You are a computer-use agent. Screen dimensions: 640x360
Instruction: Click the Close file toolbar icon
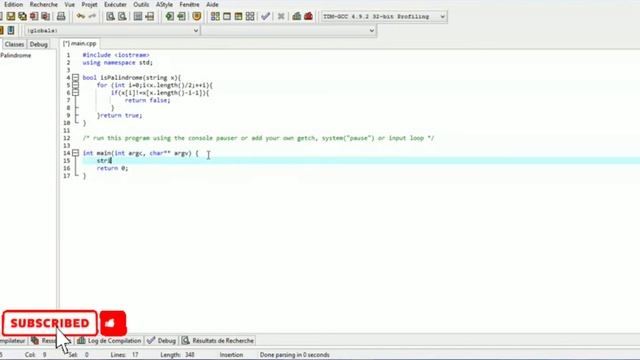point(34,16)
